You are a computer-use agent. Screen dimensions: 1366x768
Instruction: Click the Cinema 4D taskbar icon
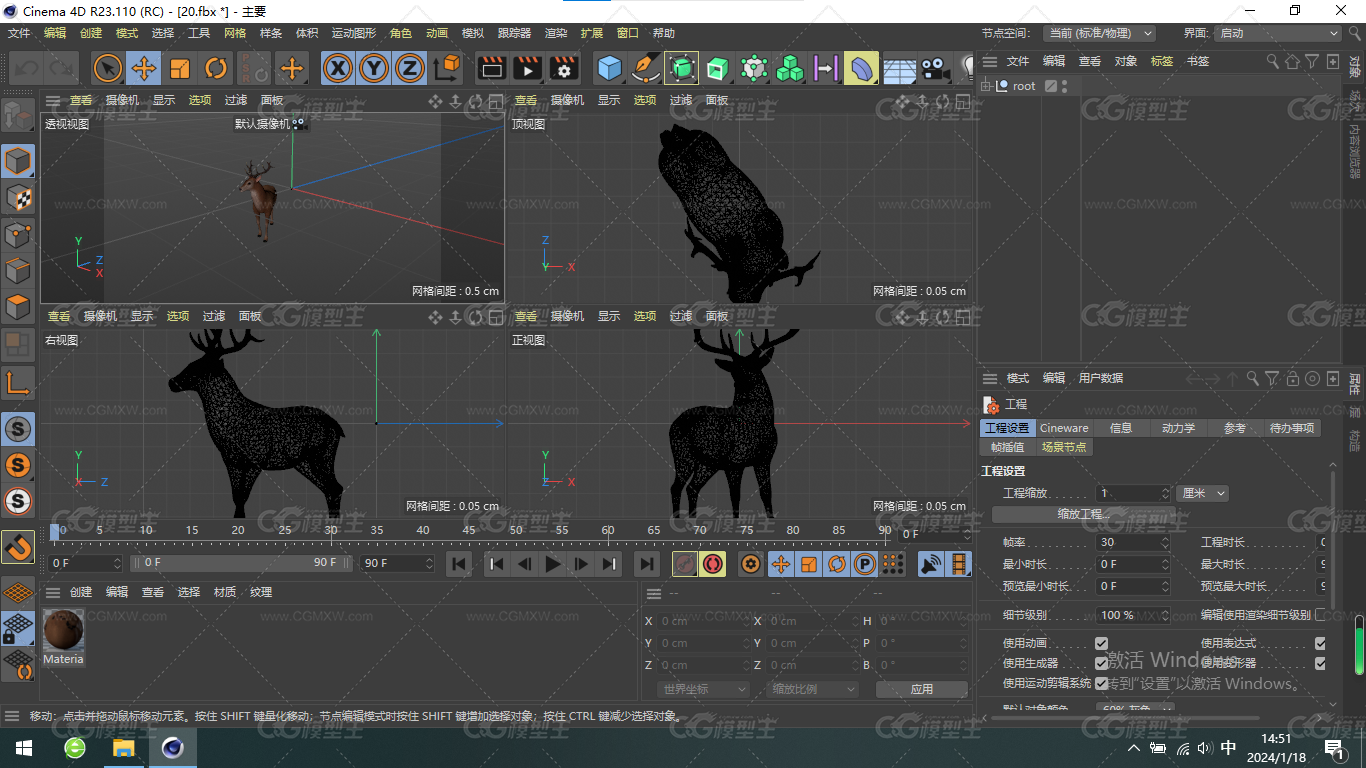pyautogui.click(x=172, y=748)
